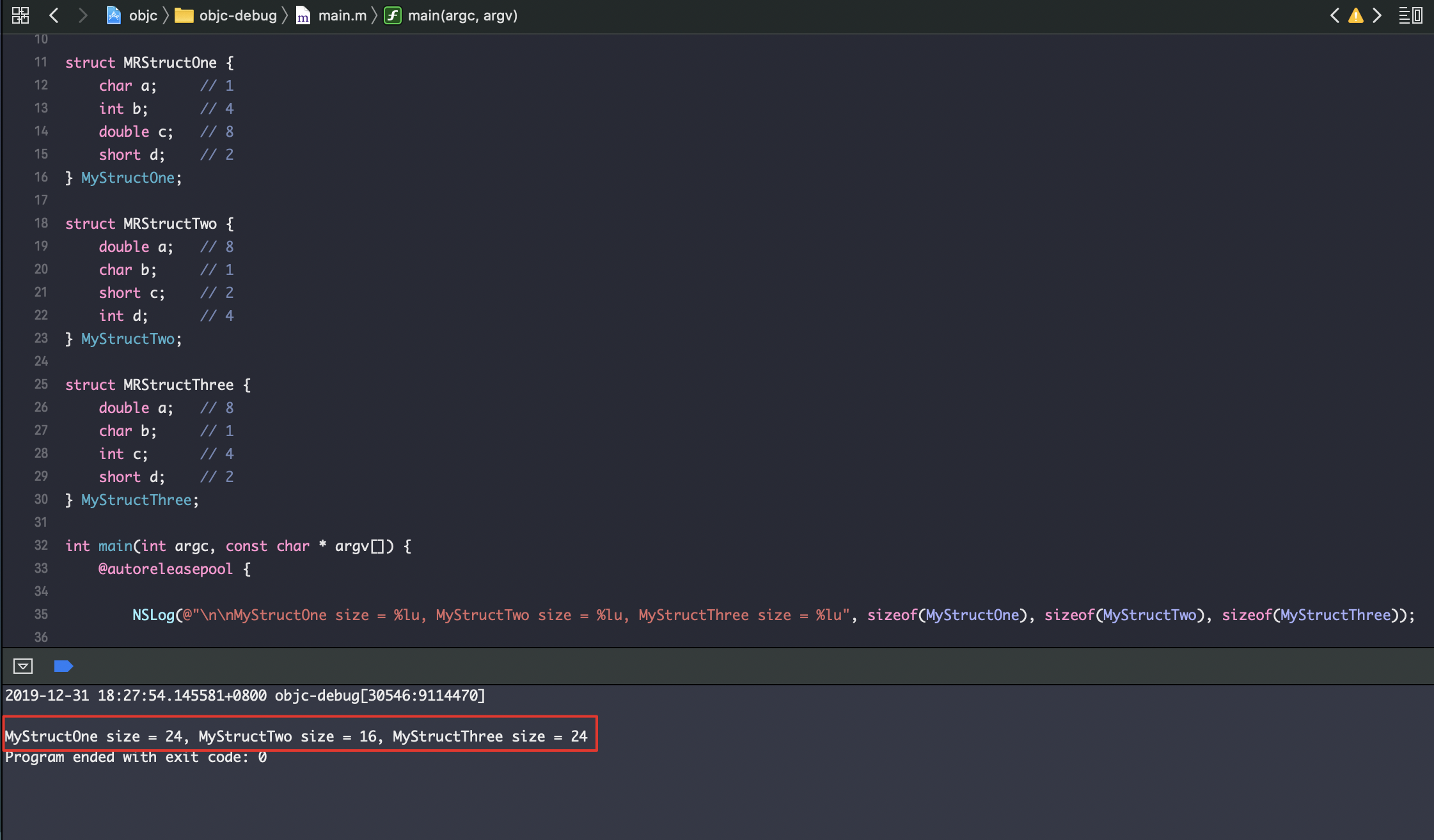
Task: Jump to previous issue arrow
Action: [1334, 15]
